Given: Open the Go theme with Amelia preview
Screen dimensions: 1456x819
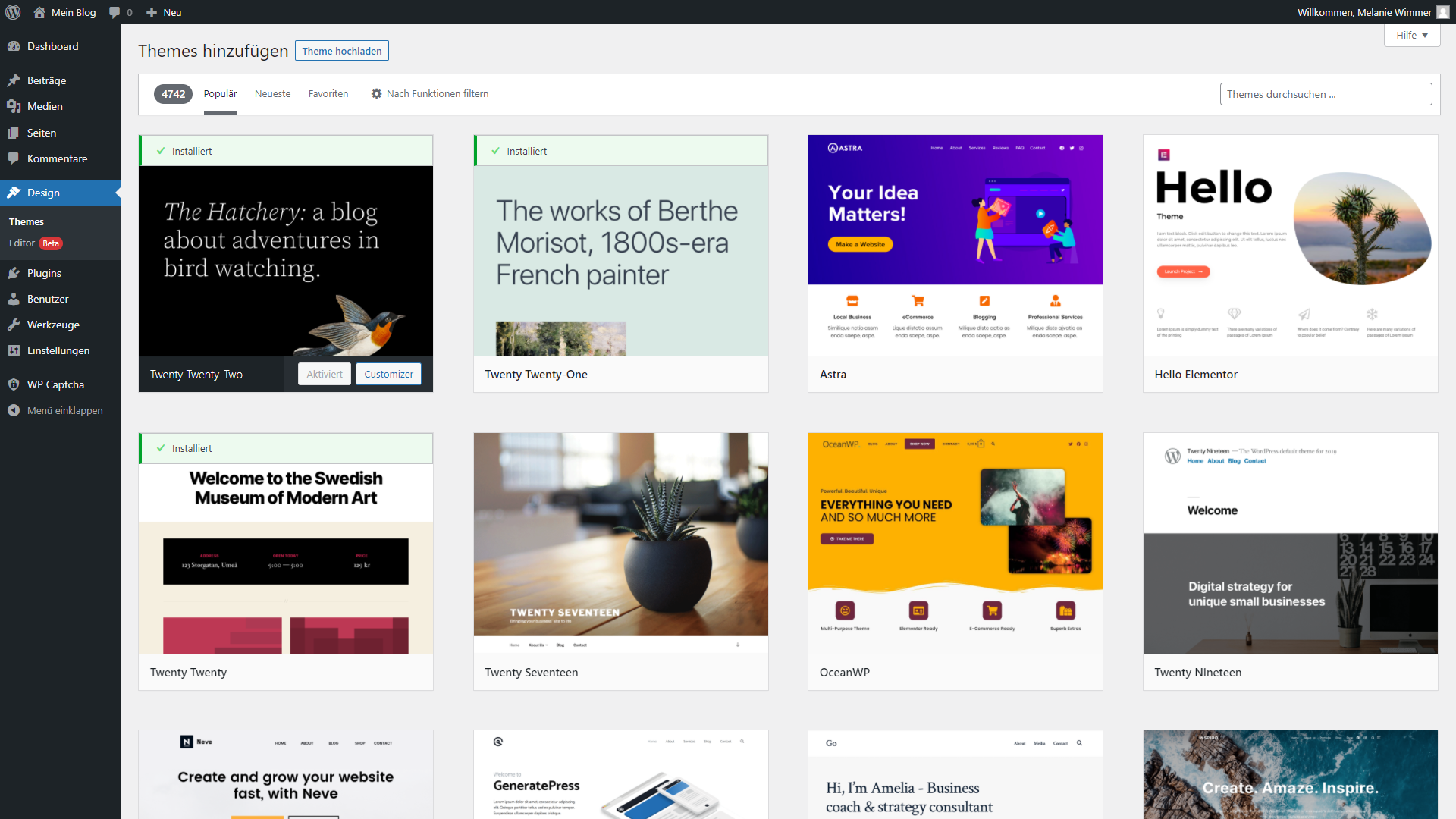Looking at the screenshot, I should (955, 775).
